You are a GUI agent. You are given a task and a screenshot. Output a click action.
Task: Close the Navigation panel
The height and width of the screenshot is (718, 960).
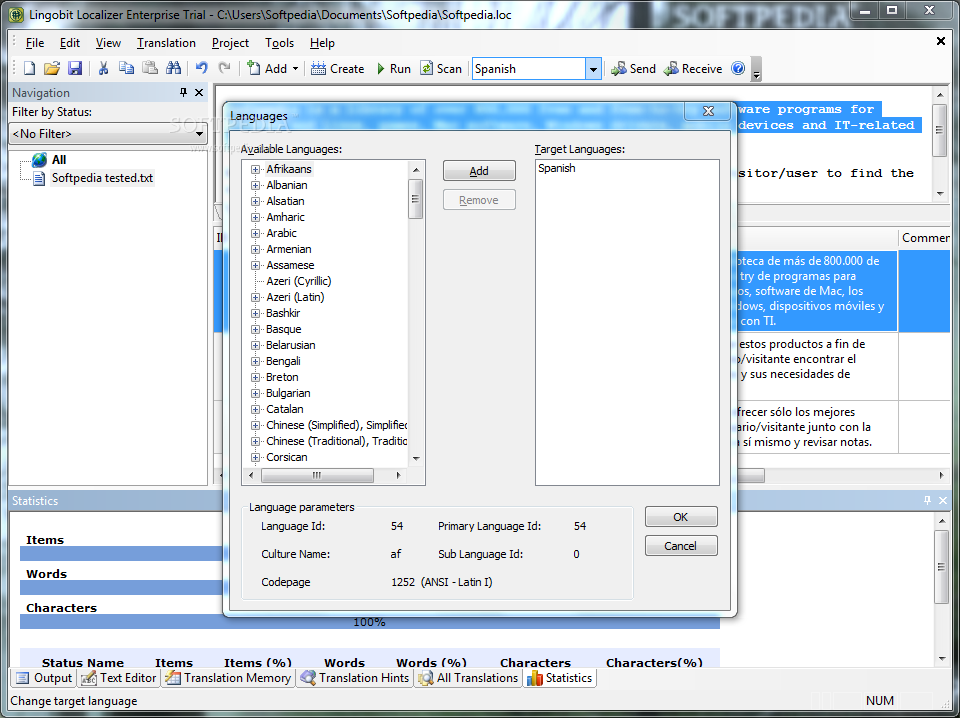(x=199, y=92)
